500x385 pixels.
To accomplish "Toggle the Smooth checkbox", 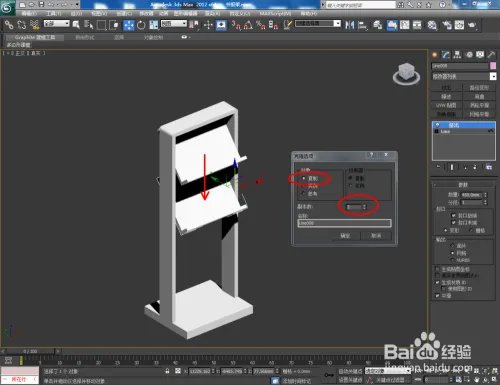I will (x=438, y=296).
